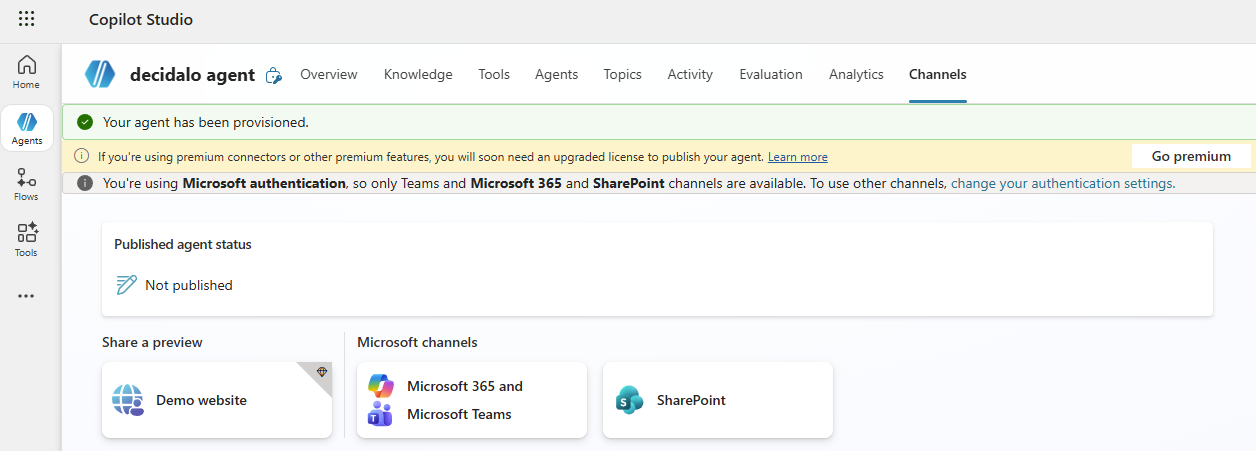
Task: Open change your authentication settings link
Action: (x=1061, y=183)
